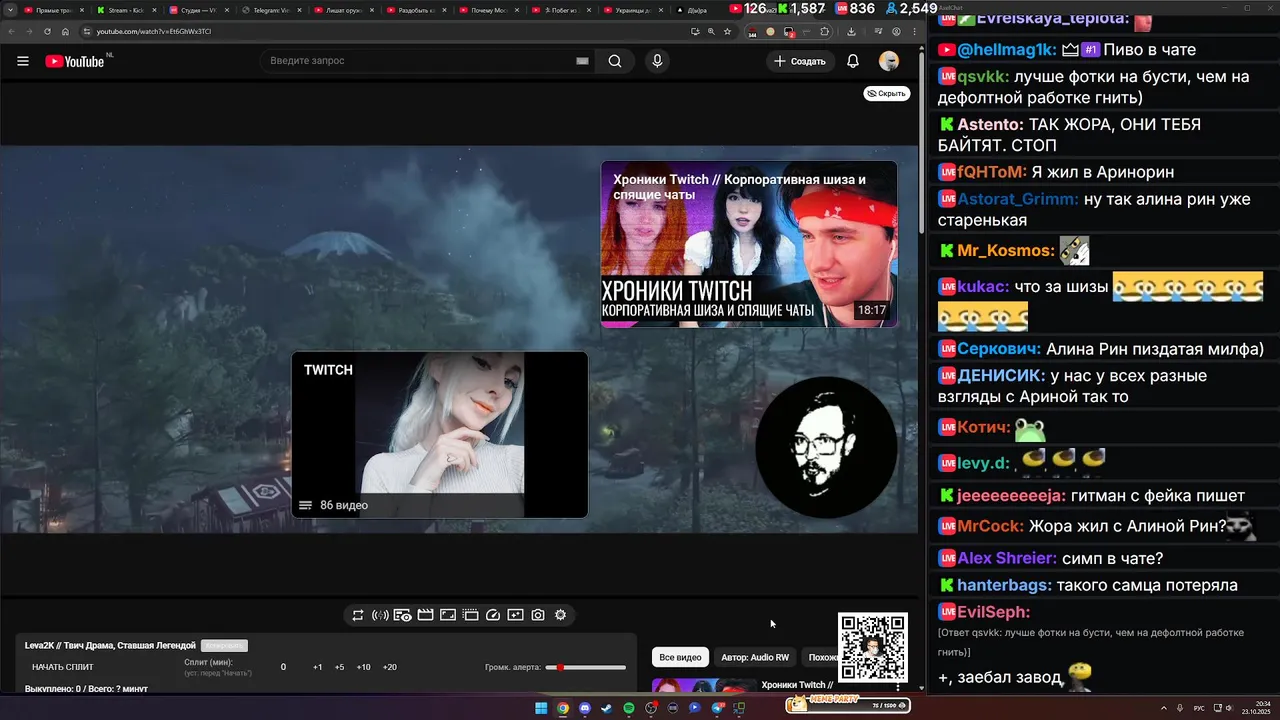Click the browser back arrow
The height and width of the screenshot is (720, 1280).
point(10,31)
